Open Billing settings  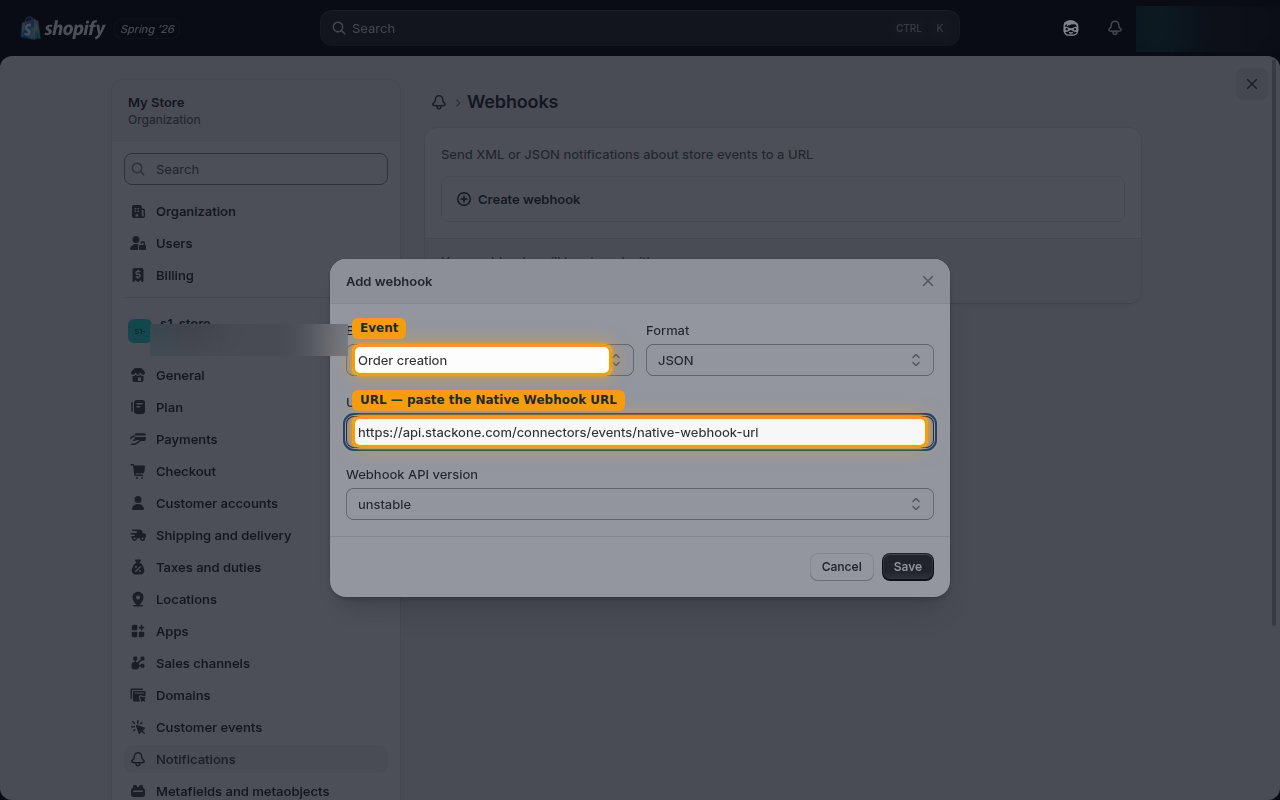tap(256, 275)
